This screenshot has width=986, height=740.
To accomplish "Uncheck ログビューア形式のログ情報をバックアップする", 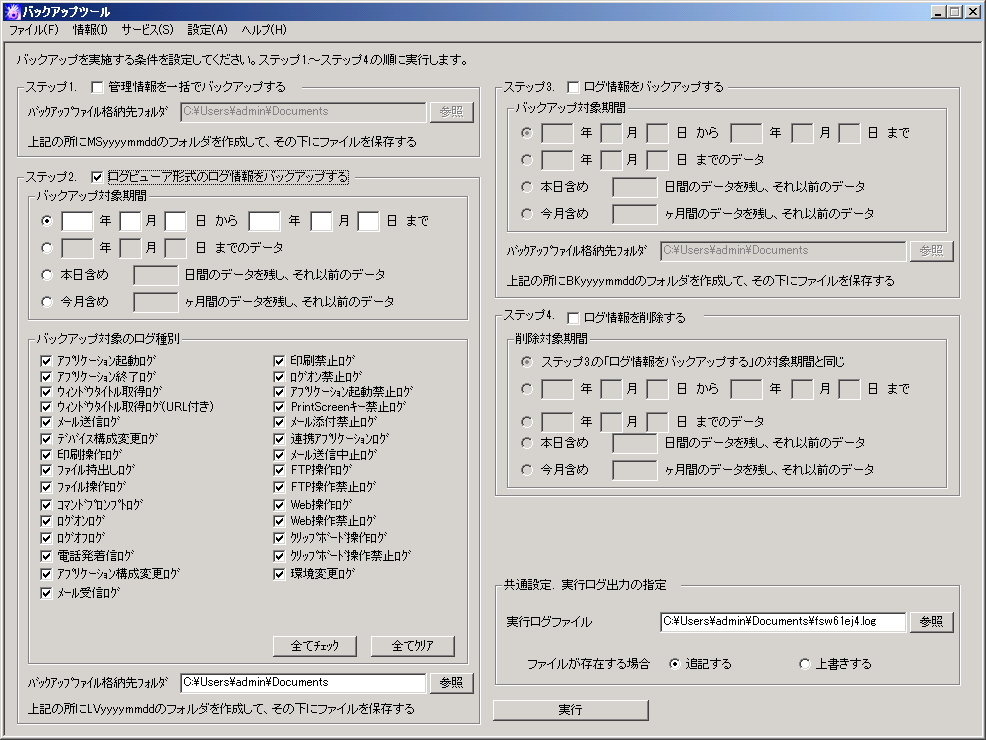I will pyautogui.click(x=98, y=177).
